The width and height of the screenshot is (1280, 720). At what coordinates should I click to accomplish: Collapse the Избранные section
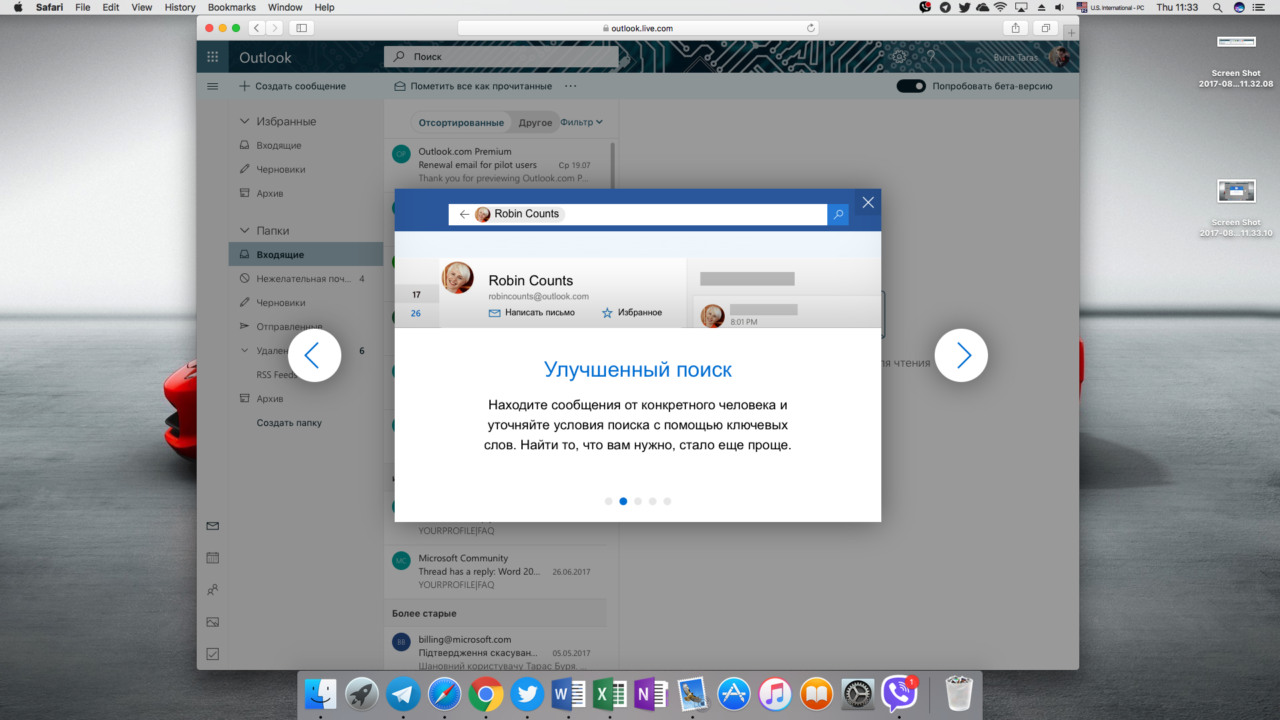(x=245, y=121)
